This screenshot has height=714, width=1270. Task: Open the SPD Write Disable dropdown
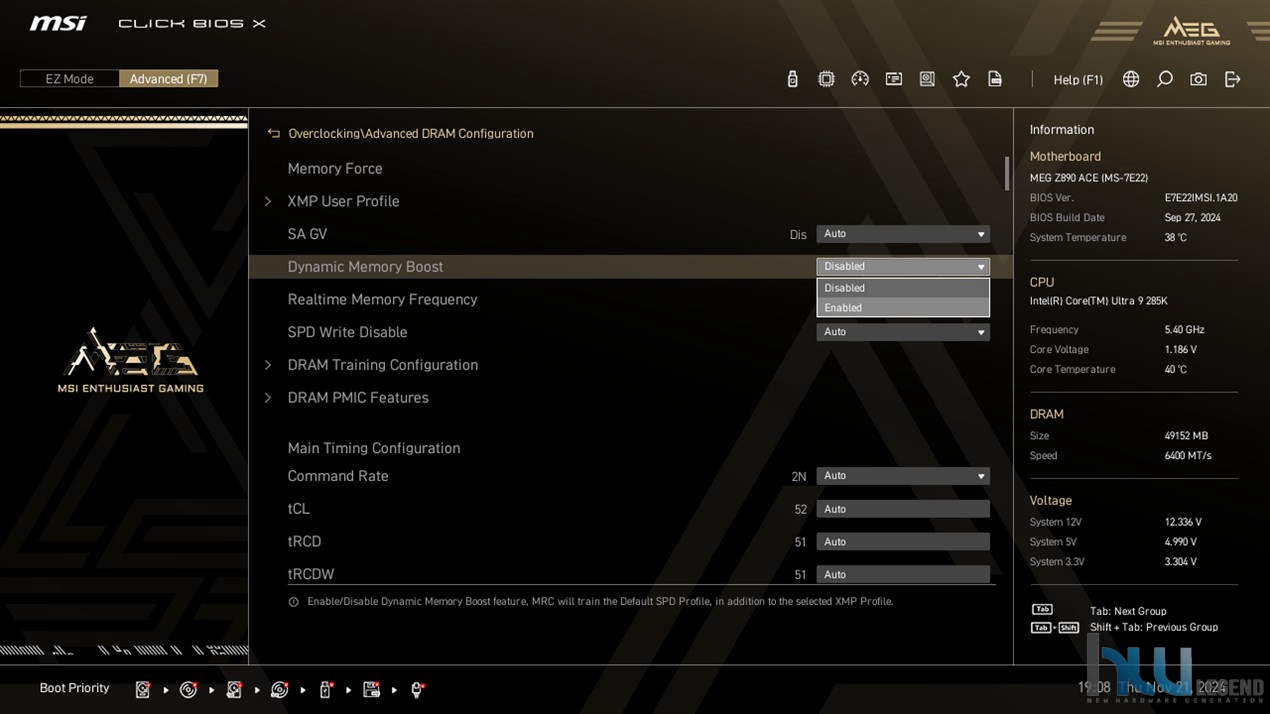tap(903, 332)
